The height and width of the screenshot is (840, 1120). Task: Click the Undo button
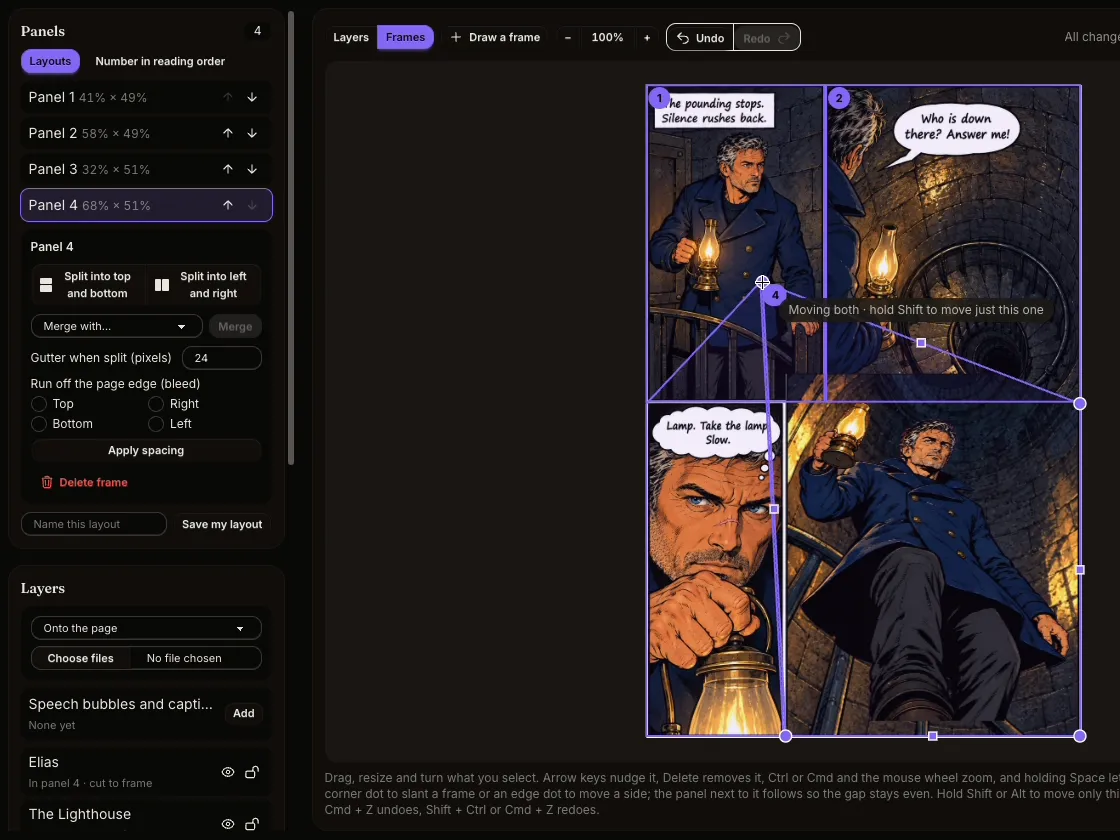(x=700, y=38)
